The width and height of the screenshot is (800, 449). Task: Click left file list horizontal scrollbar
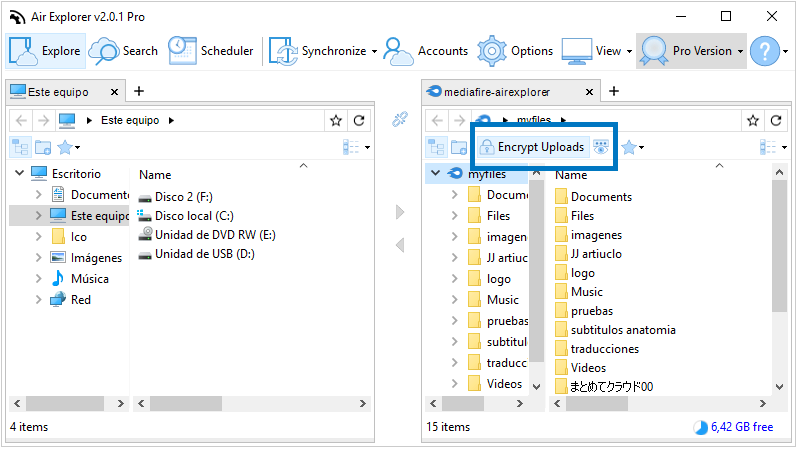coord(186,404)
